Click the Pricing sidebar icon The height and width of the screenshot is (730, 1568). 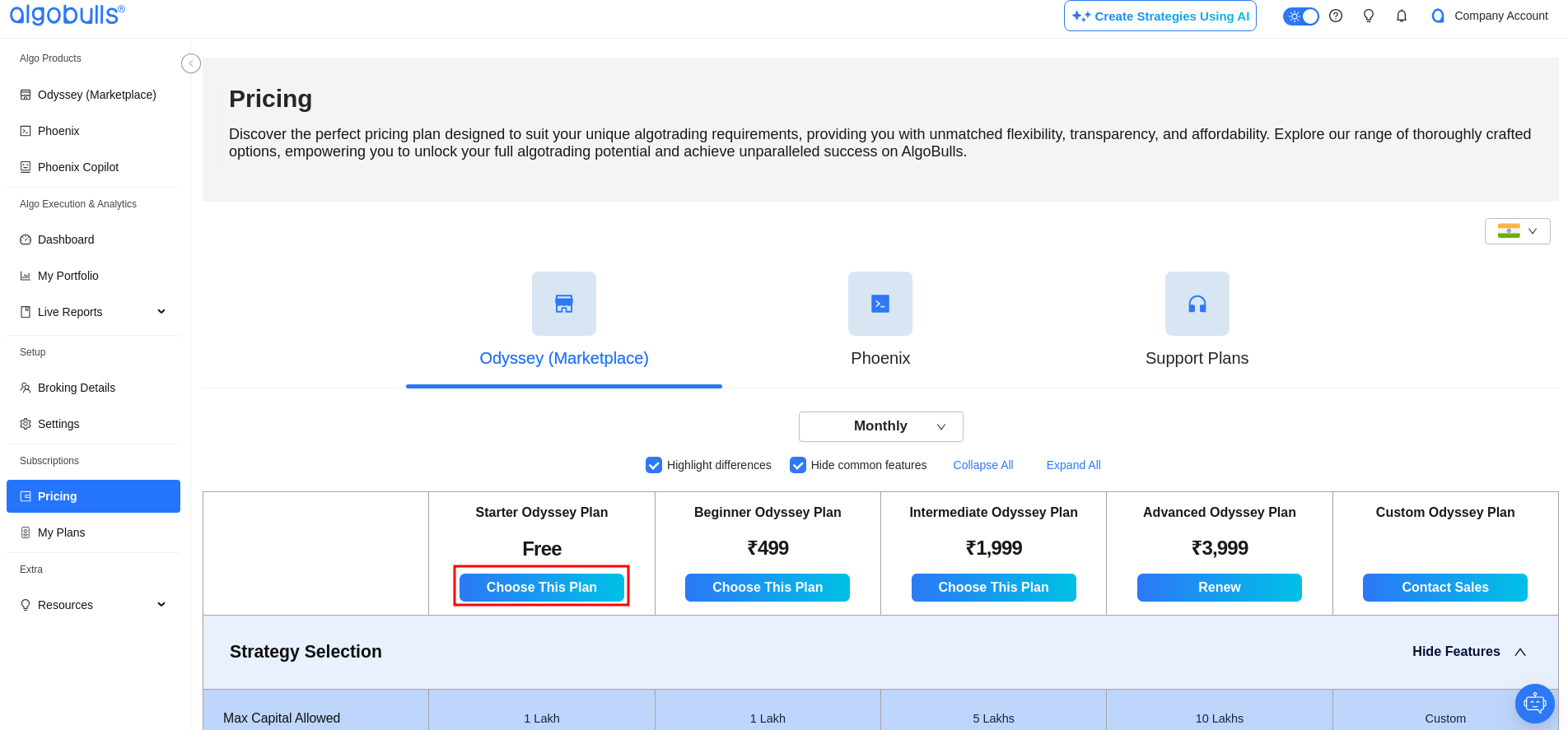point(26,496)
